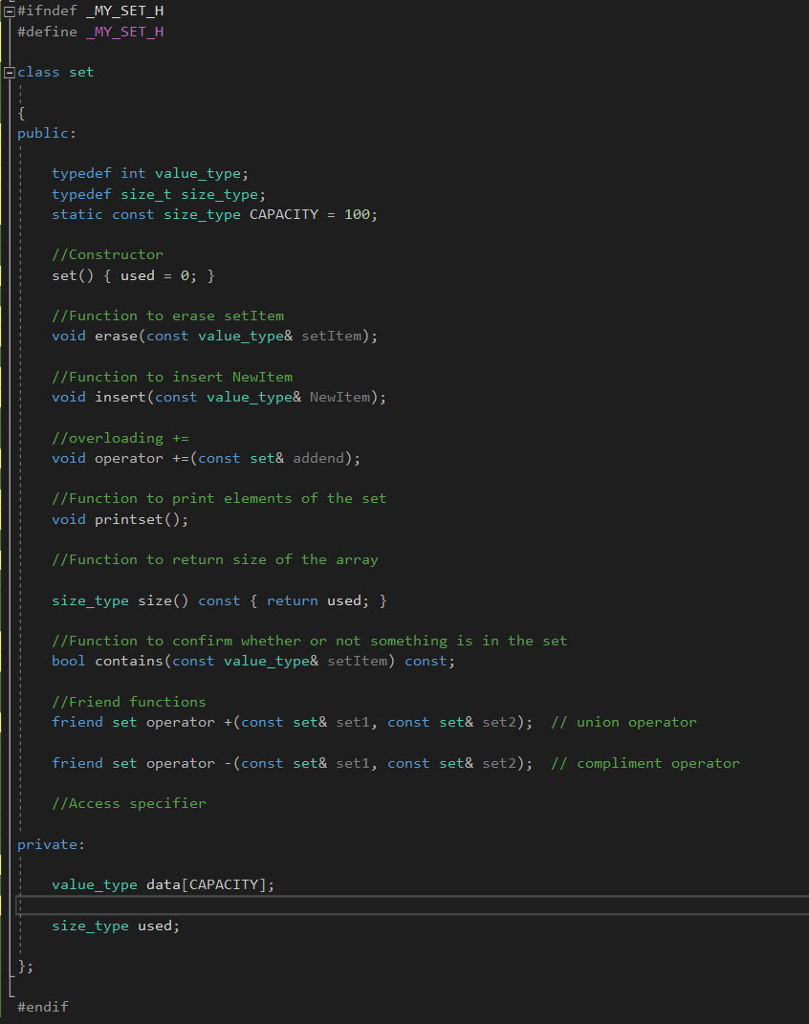
Task: Click the highlighted empty line below data array
Action: pos(400,905)
